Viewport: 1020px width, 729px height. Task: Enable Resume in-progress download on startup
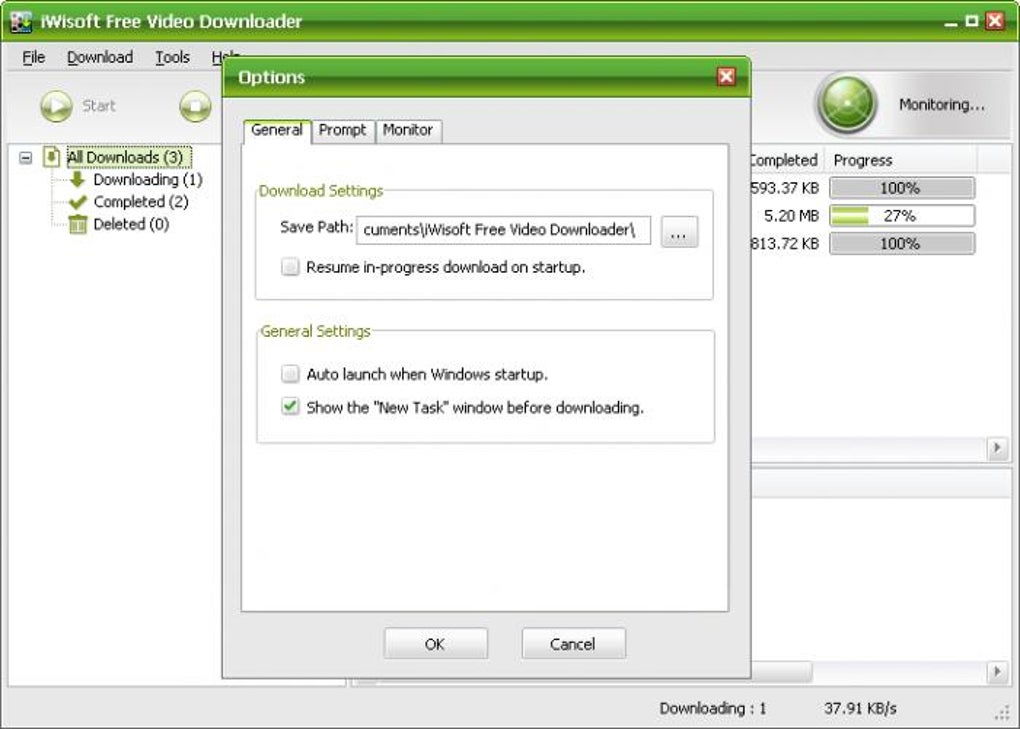(290, 267)
